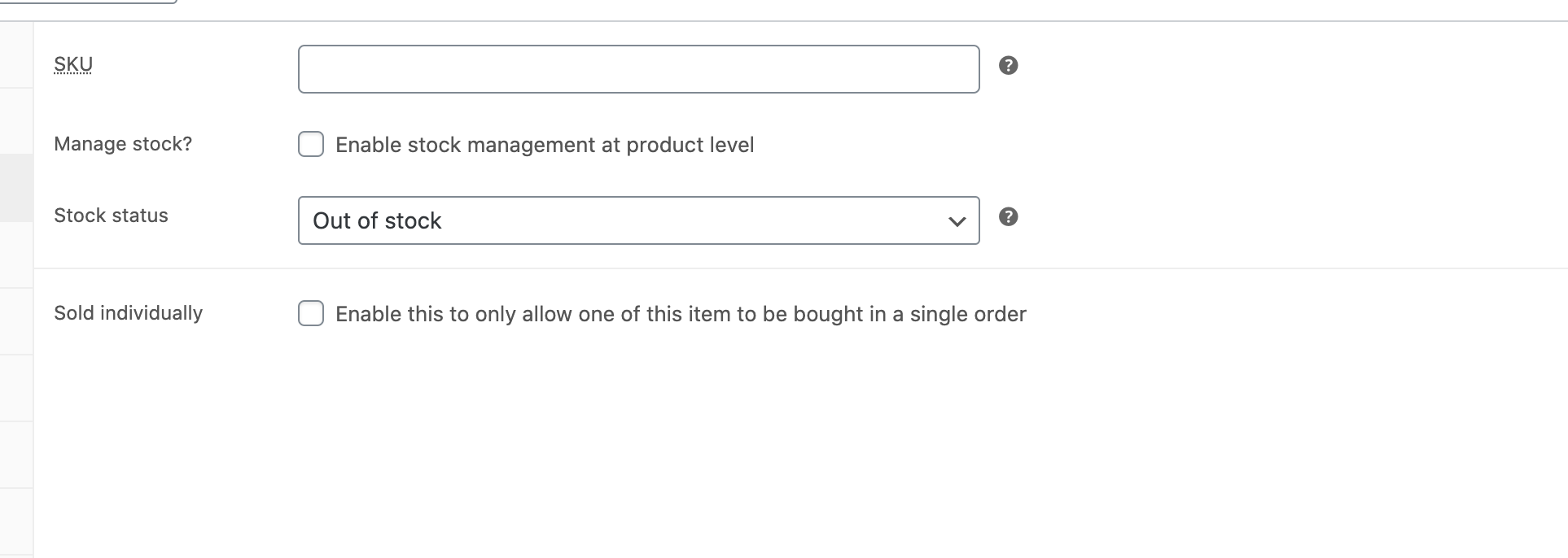Show the Stock status help tooltip icon
The width and height of the screenshot is (1568, 558).
[1008, 216]
